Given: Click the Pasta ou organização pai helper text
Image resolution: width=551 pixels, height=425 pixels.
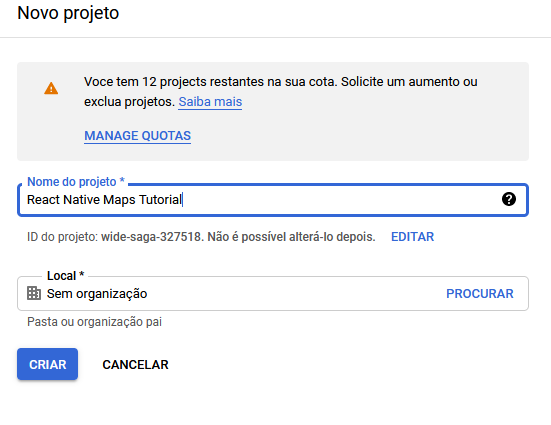Looking at the screenshot, I should [x=95, y=322].
